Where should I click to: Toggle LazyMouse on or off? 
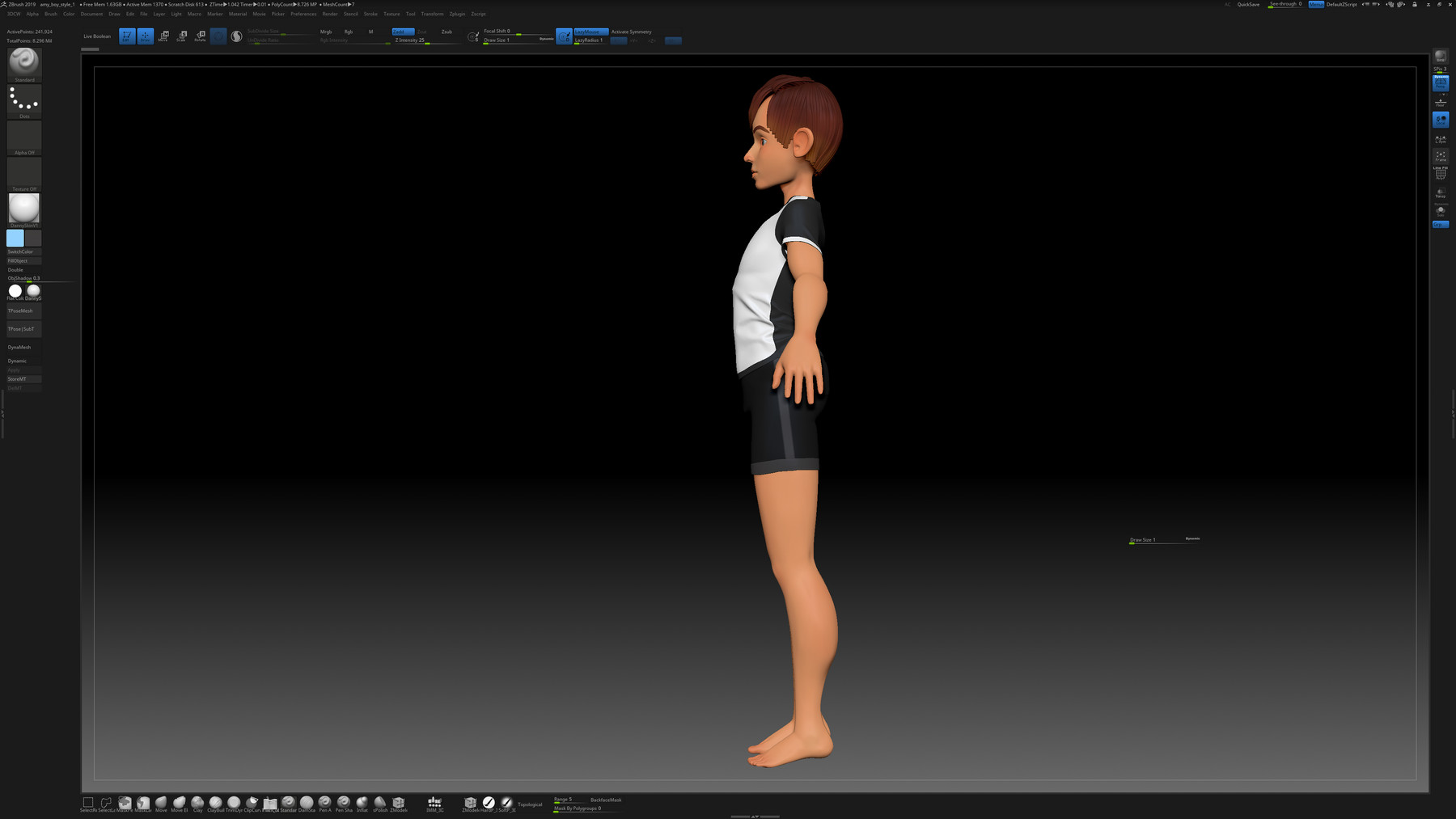click(x=590, y=32)
